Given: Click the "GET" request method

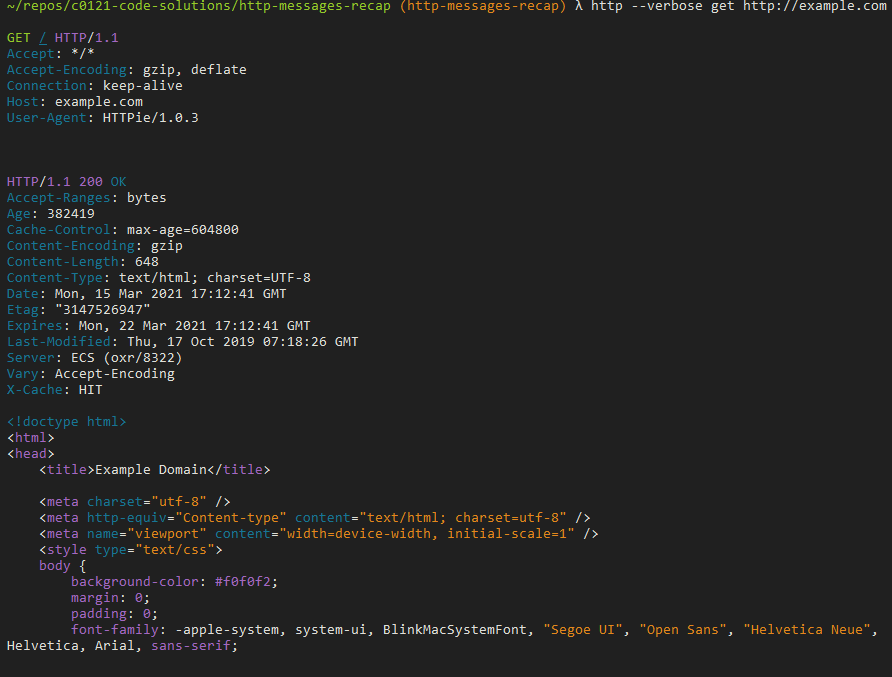Looking at the screenshot, I should (18, 38).
